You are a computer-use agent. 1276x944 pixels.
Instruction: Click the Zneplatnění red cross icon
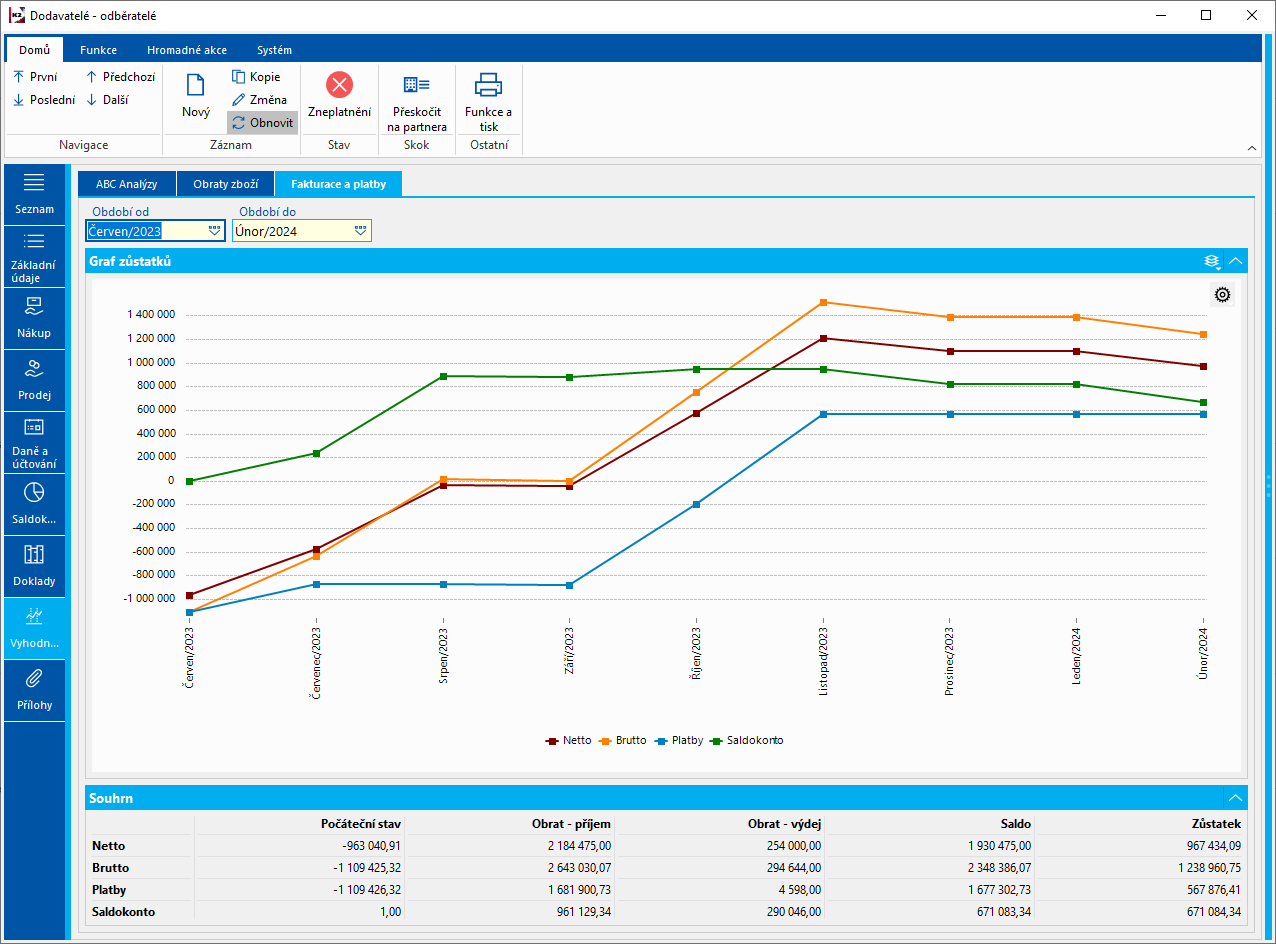click(x=339, y=86)
